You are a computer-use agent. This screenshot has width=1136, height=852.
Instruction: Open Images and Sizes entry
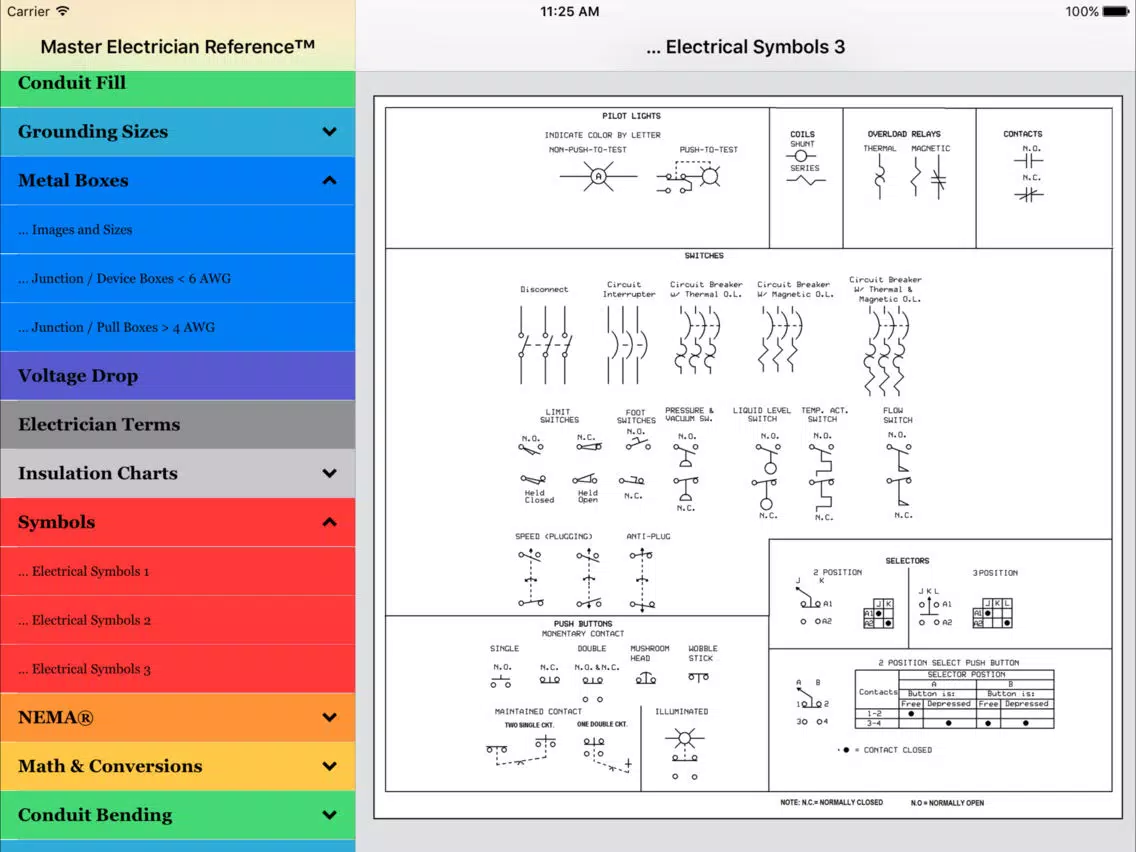(178, 230)
